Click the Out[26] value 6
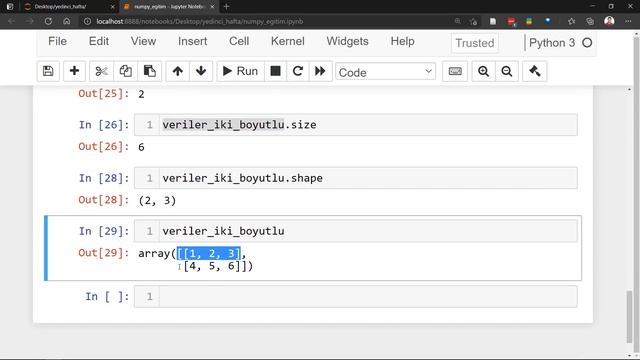 [x=141, y=147]
